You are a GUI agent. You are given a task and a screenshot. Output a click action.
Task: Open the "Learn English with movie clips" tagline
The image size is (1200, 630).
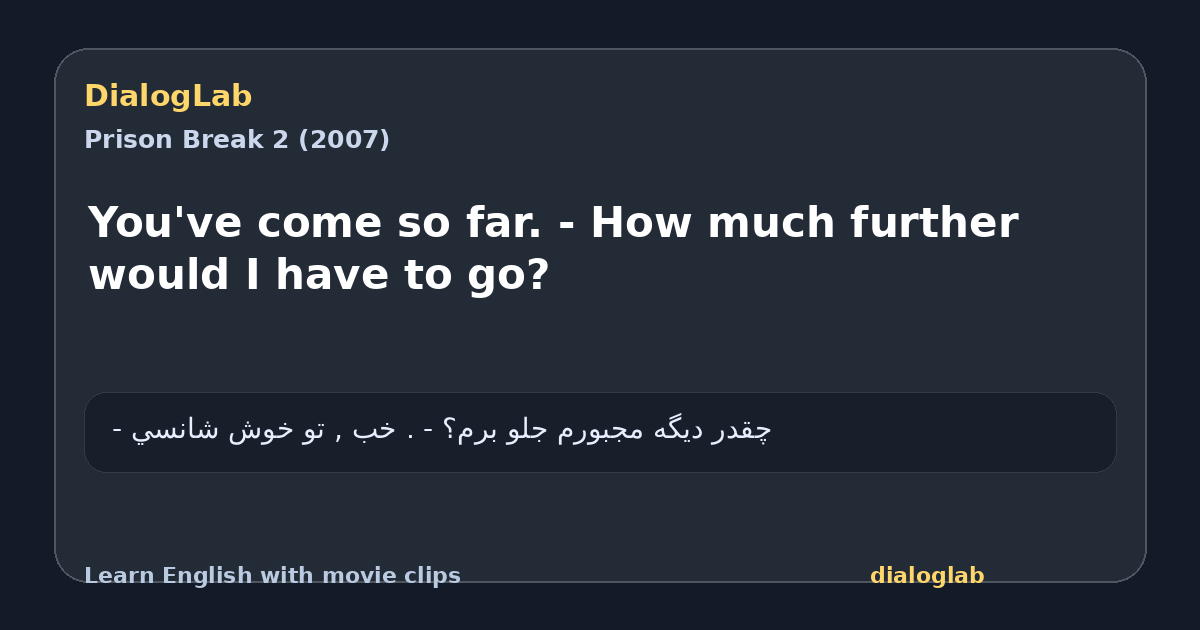272,576
